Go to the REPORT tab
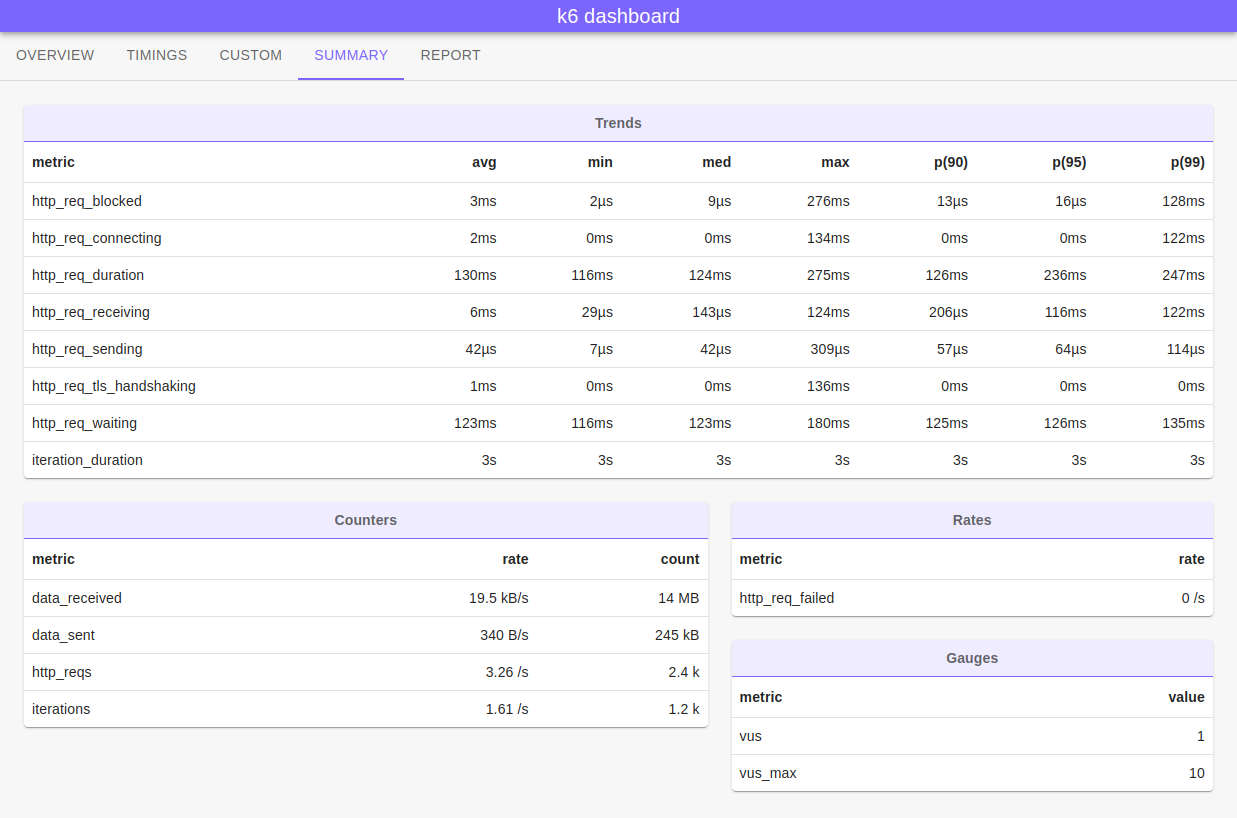The image size is (1237, 818). click(450, 55)
